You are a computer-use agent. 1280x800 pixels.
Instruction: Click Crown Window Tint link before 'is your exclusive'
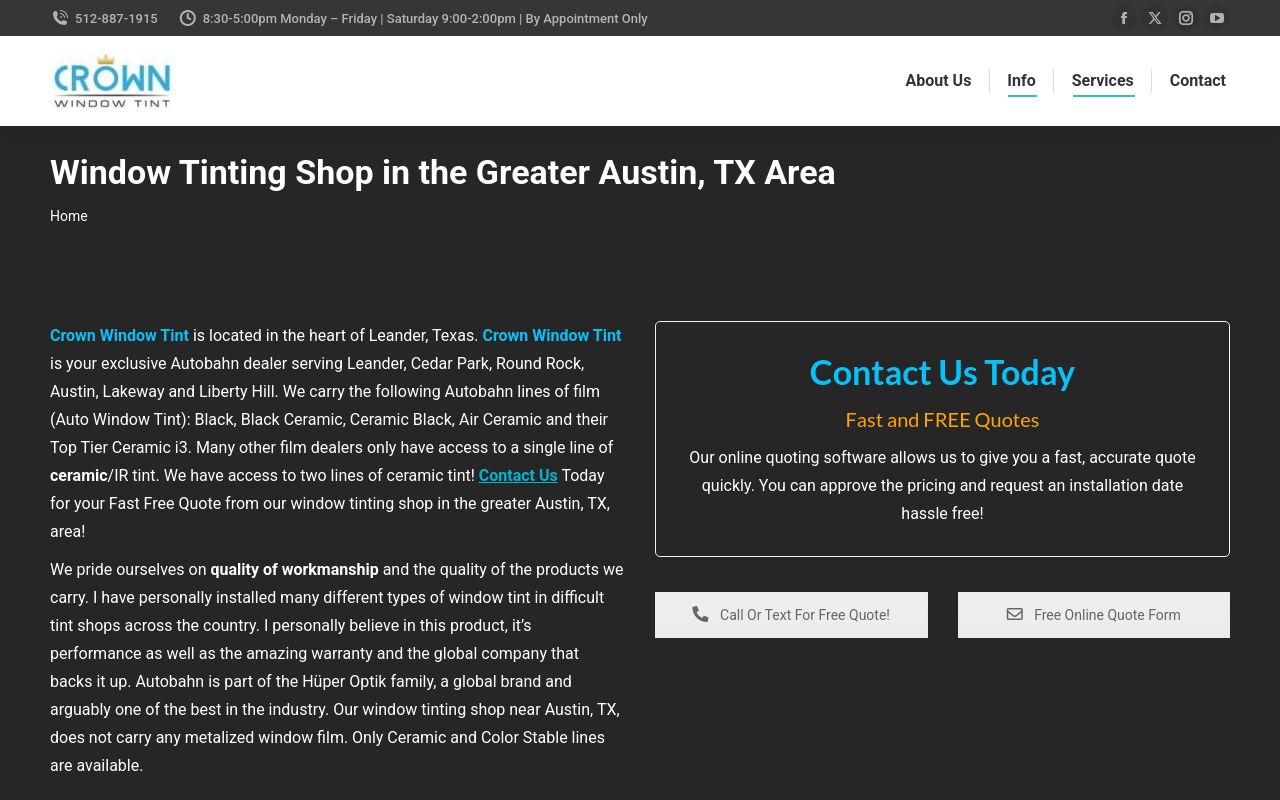[x=552, y=336]
